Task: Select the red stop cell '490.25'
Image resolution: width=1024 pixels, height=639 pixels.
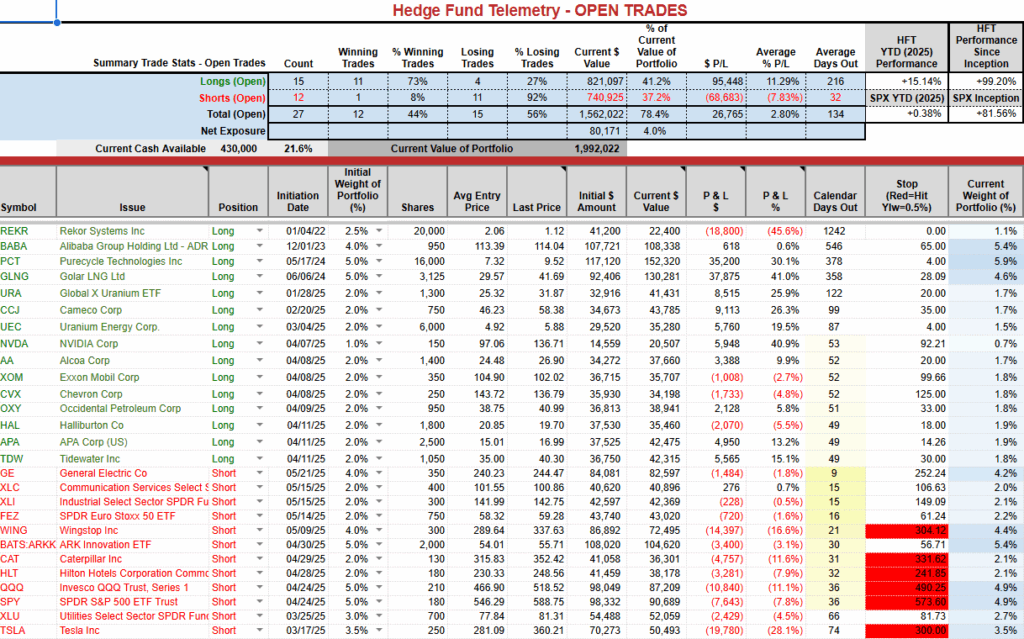Action: tap(906, 587)
